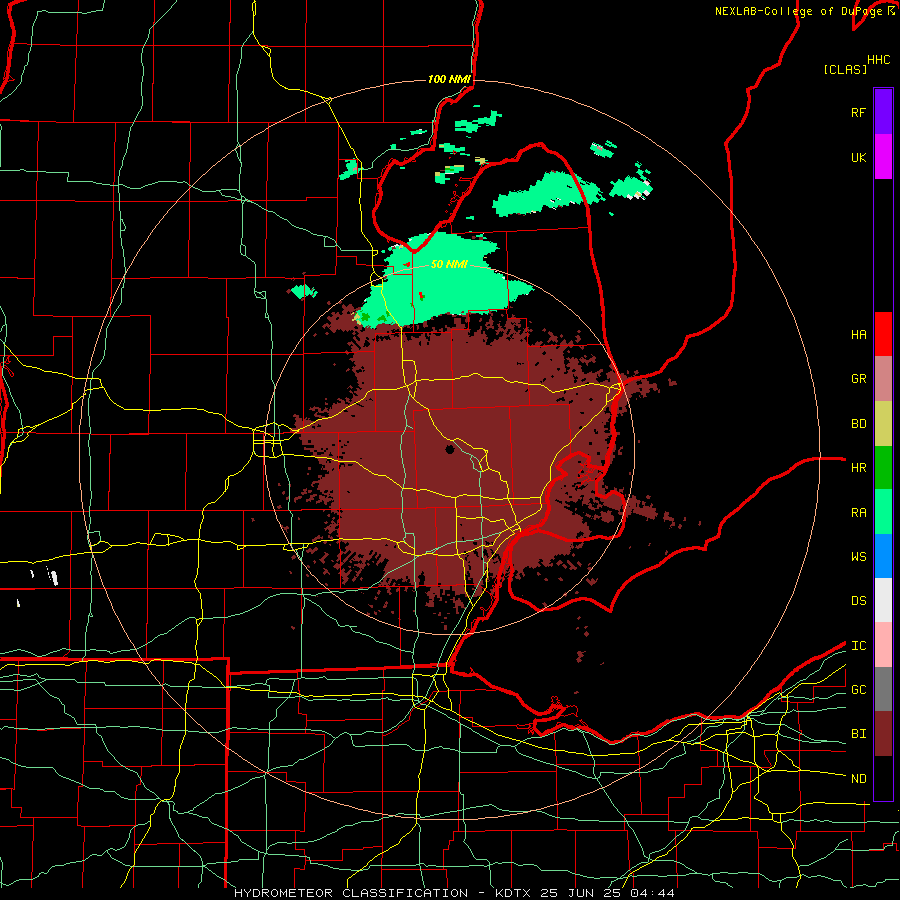Click the 'UK' legend label

point(858,157)
